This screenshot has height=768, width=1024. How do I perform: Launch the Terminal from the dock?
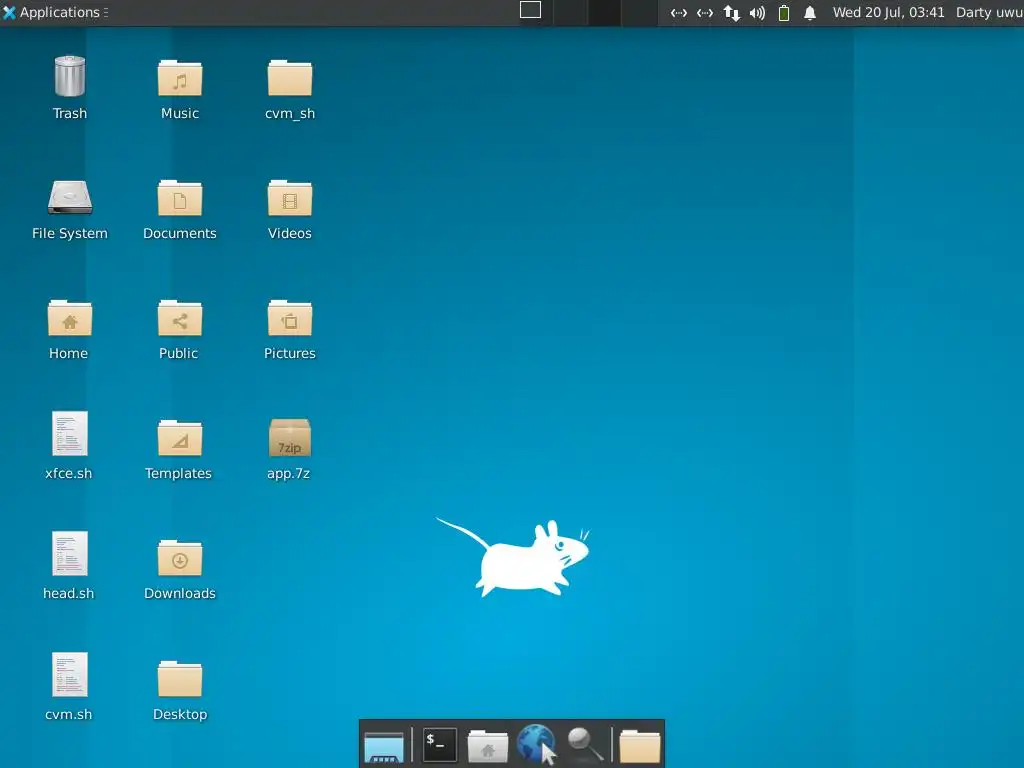(439, 744)
